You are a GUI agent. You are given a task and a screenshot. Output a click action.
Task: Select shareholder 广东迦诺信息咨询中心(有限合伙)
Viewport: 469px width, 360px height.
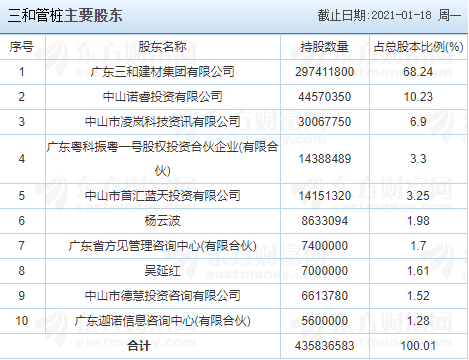[x=163, y=321]
